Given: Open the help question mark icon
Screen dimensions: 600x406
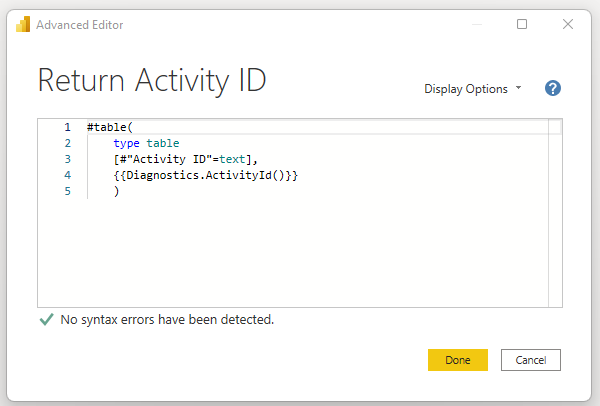Looking at the screenshot, I should click(x=553, y=88).
